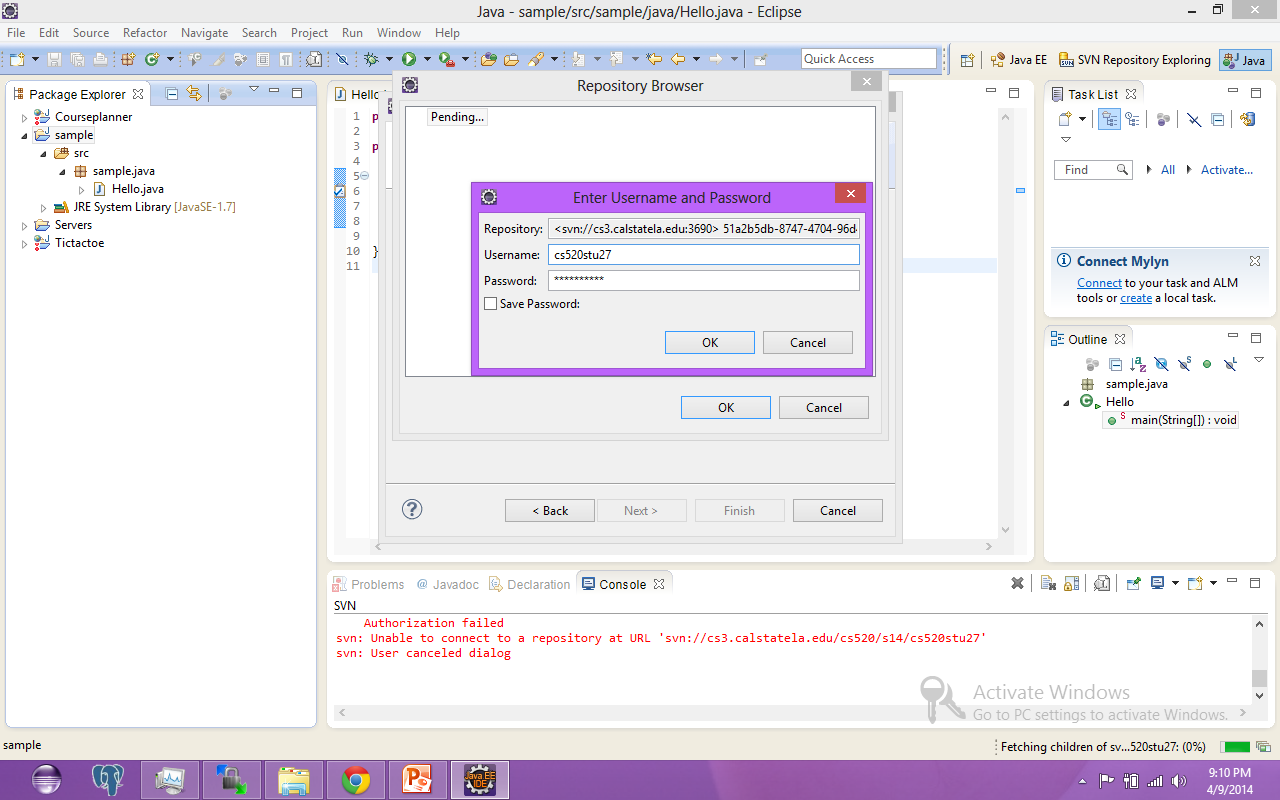Click the Help question mark icon in wizard
Viewport: 1280px width, 800px height.
(x=412, y=509)
